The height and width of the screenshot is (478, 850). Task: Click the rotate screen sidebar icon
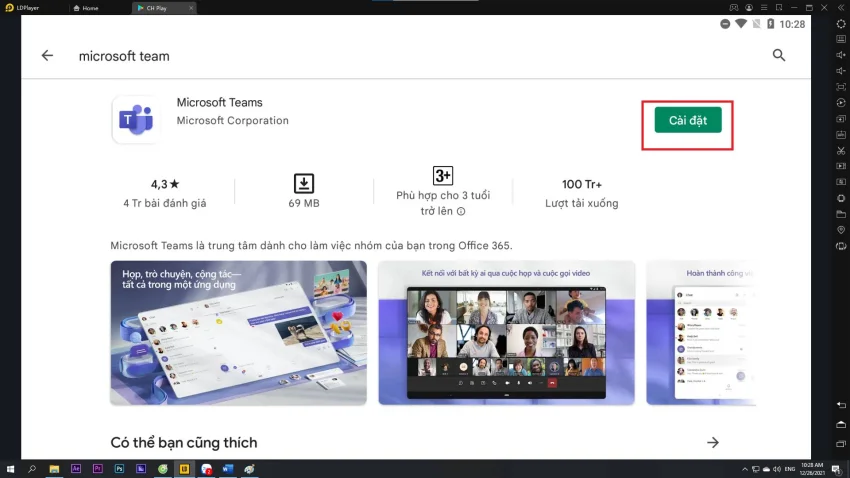coord(841,246)
